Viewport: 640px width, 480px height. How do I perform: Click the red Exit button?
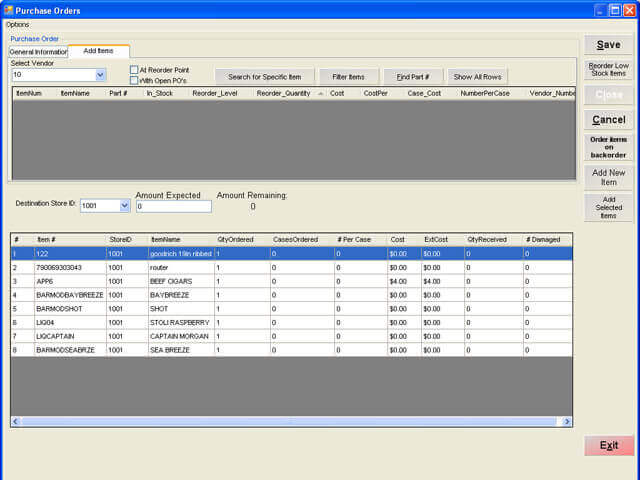[608, 446]
